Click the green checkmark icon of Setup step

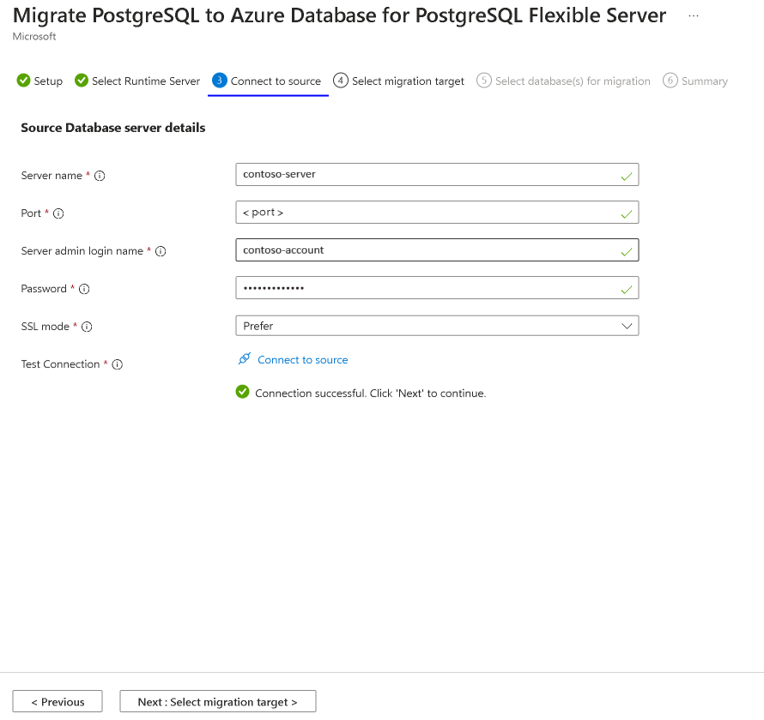(23, 80)
